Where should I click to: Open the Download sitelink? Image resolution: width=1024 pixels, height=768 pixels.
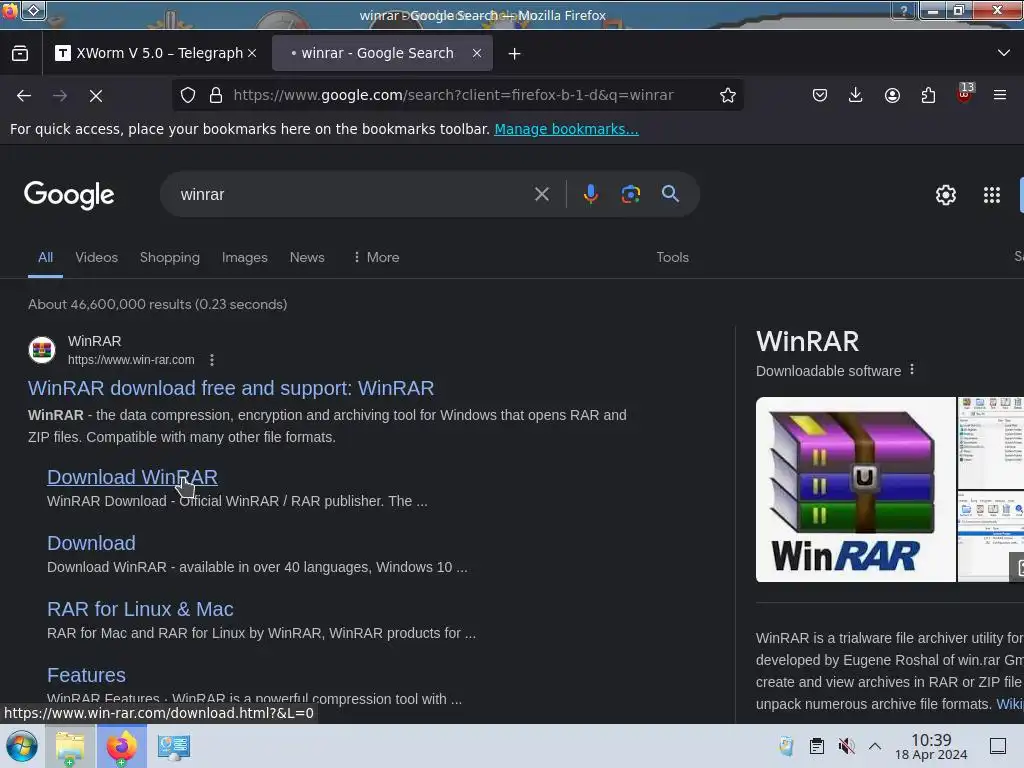[x=91, y=543]
